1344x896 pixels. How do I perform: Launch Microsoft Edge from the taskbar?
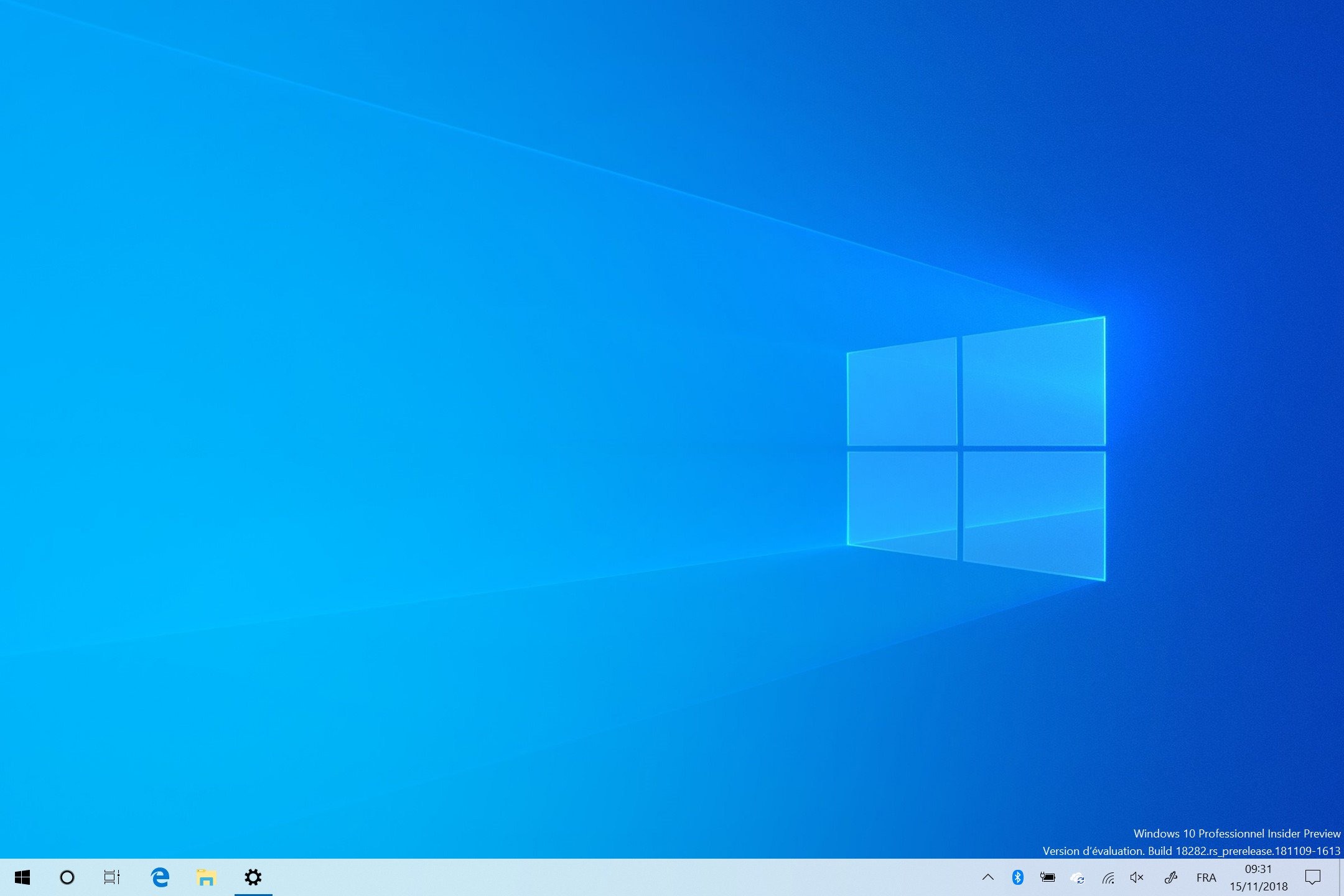click(x=161, y=877)
